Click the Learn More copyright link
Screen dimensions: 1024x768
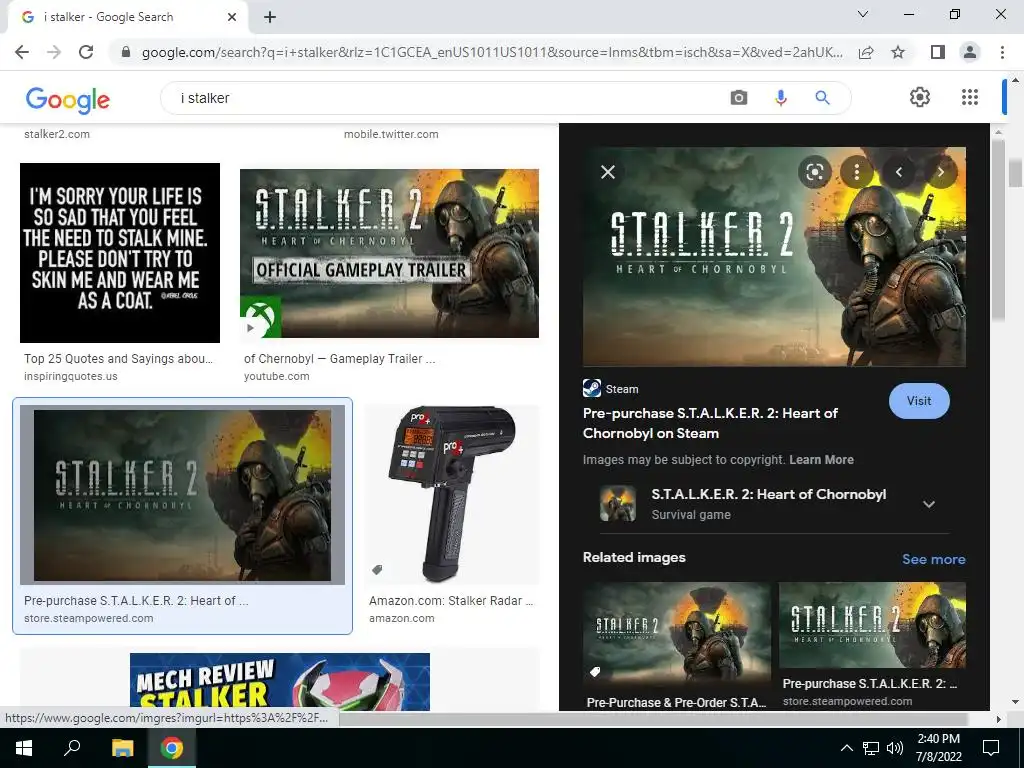point(821,460)
